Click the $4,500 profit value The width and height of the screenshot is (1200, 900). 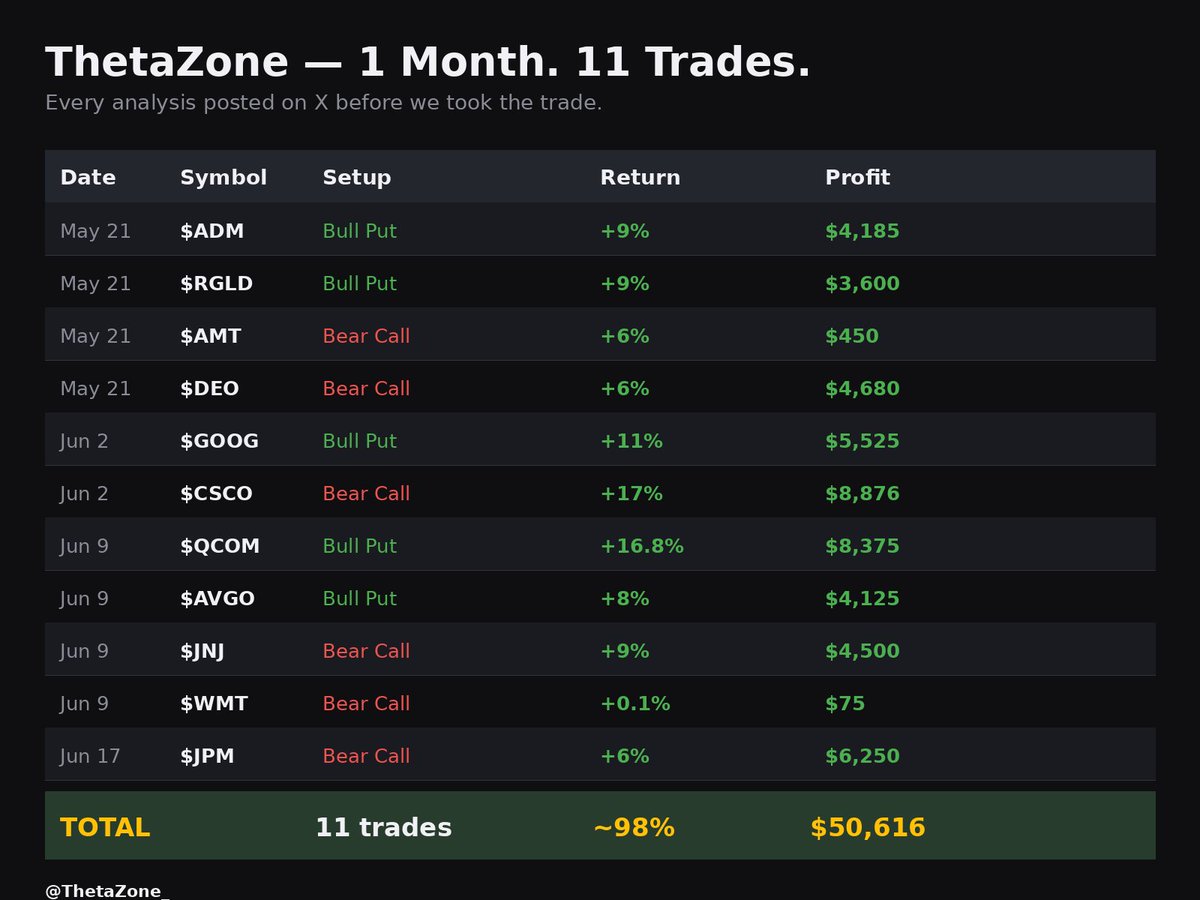(862, 651)
